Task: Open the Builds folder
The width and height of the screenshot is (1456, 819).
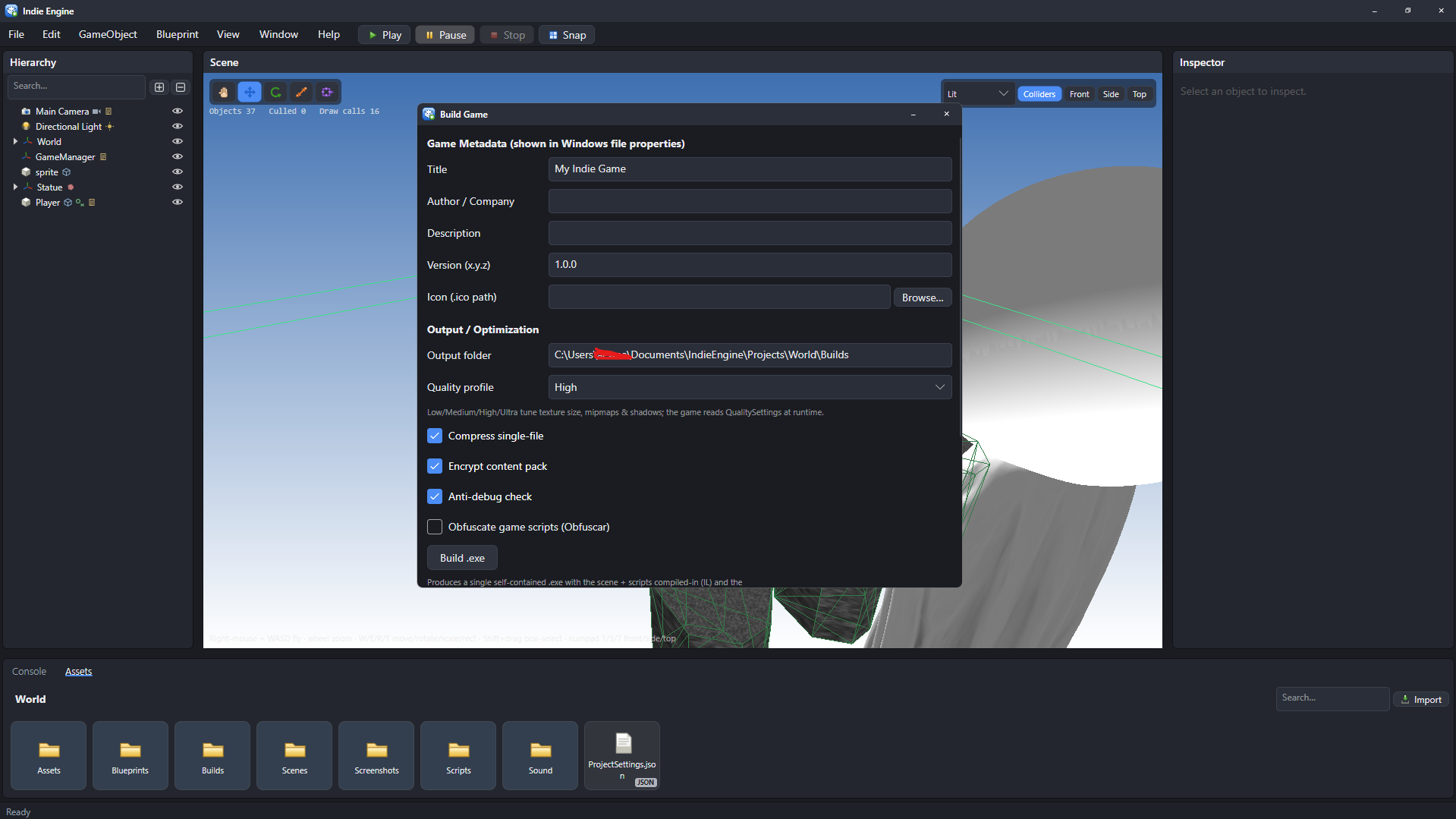Action: coord(212,755)
